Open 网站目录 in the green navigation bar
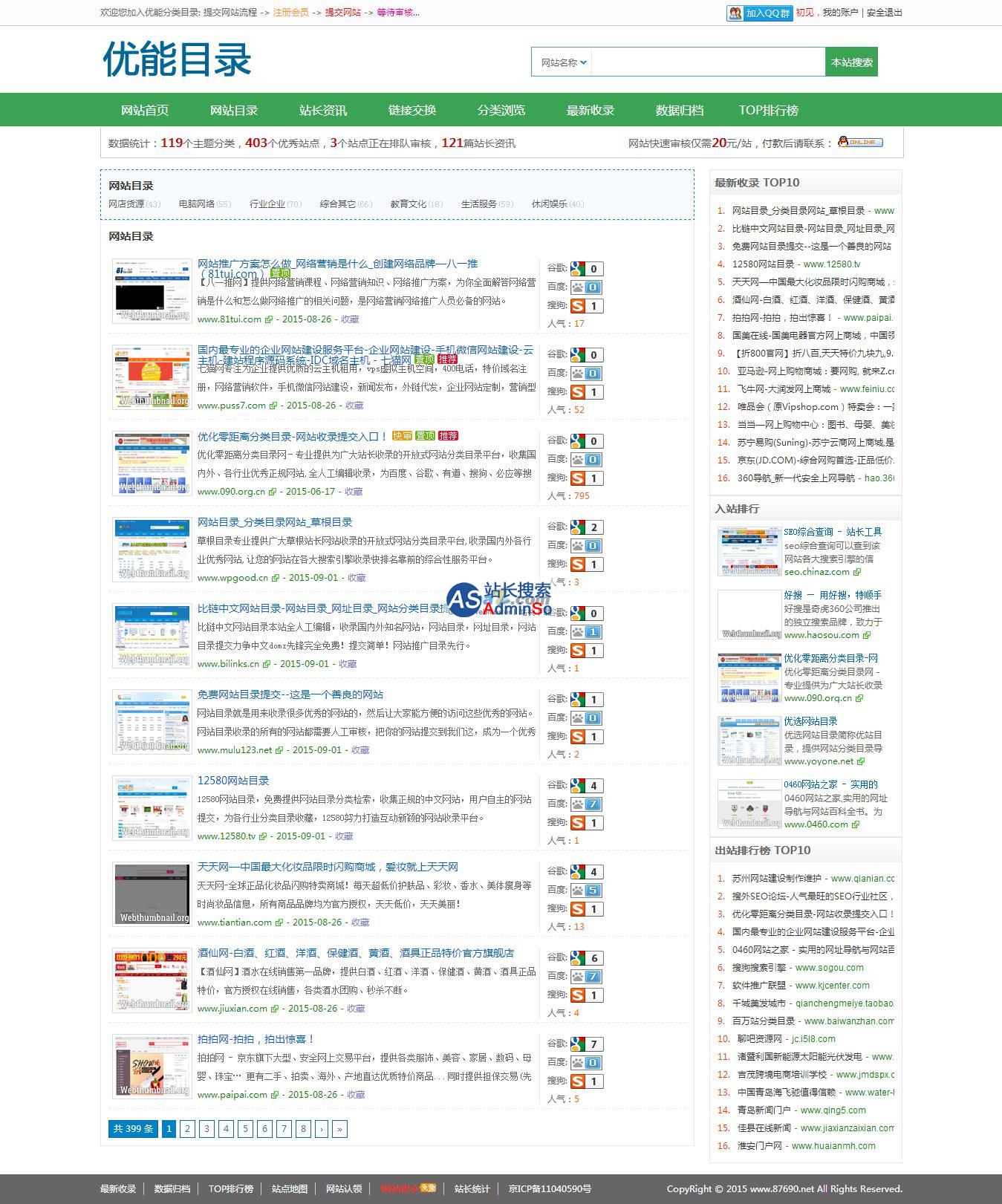The width and height of the screenshot is (1002, 1204). click(234, 110)
